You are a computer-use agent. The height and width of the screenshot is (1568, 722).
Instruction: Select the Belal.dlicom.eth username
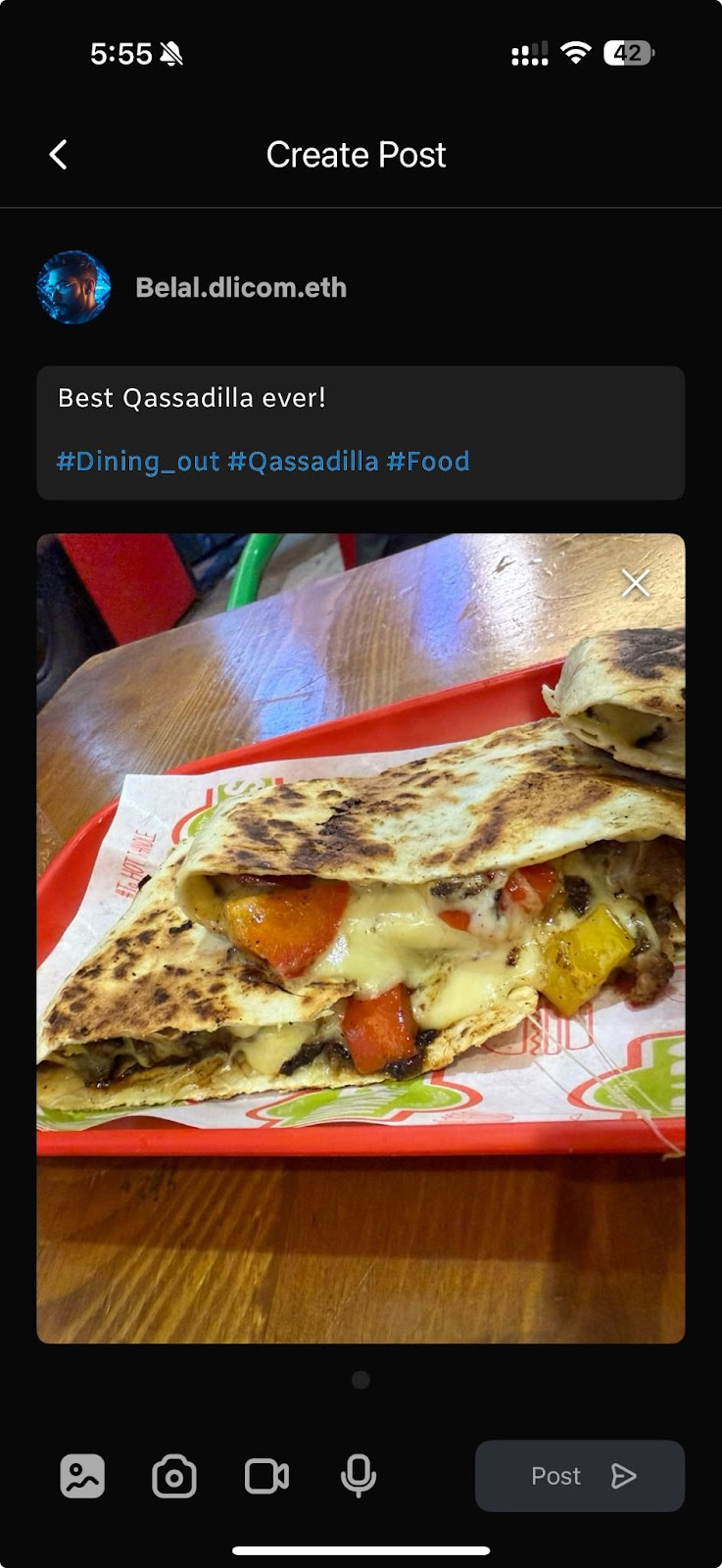tap(241, 287)
